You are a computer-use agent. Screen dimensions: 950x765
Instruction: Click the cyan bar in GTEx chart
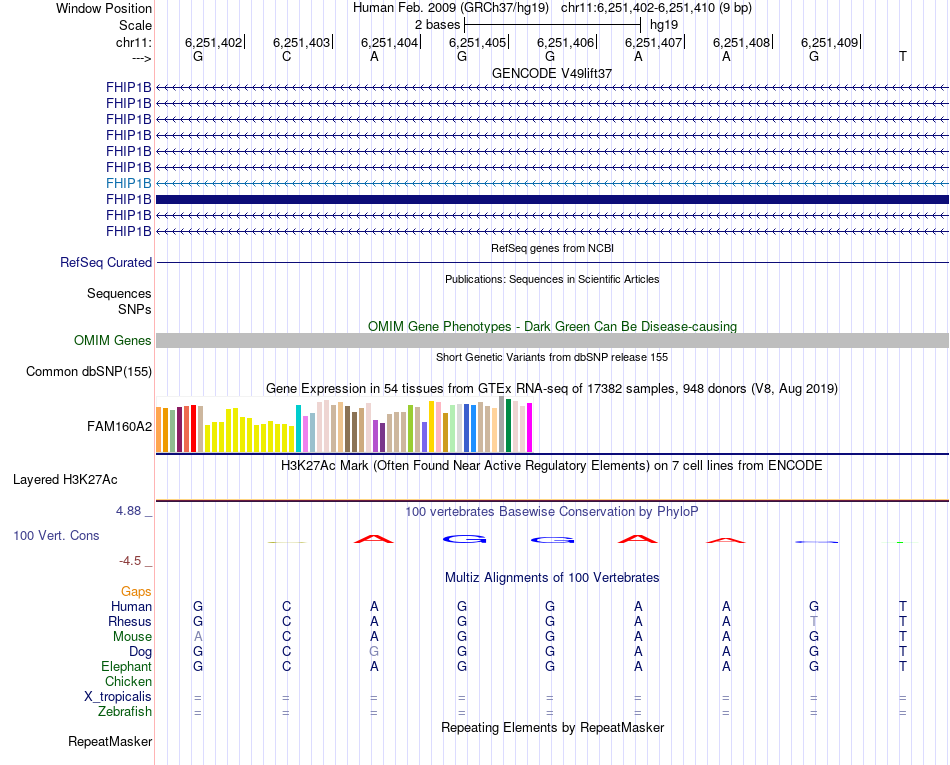[x=298, y=428]
